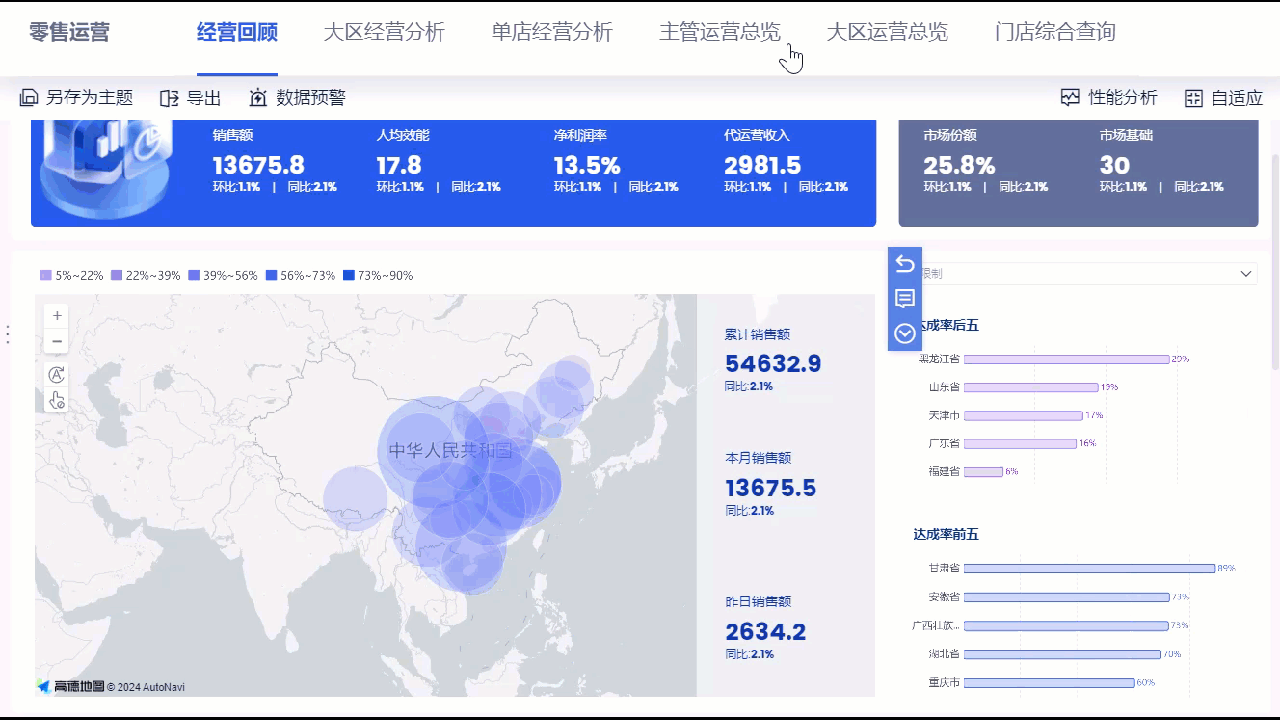Screen dimensions: 1280x720
Task: Click the 本月销售额 value 13675.5
Action: (771, 488)
